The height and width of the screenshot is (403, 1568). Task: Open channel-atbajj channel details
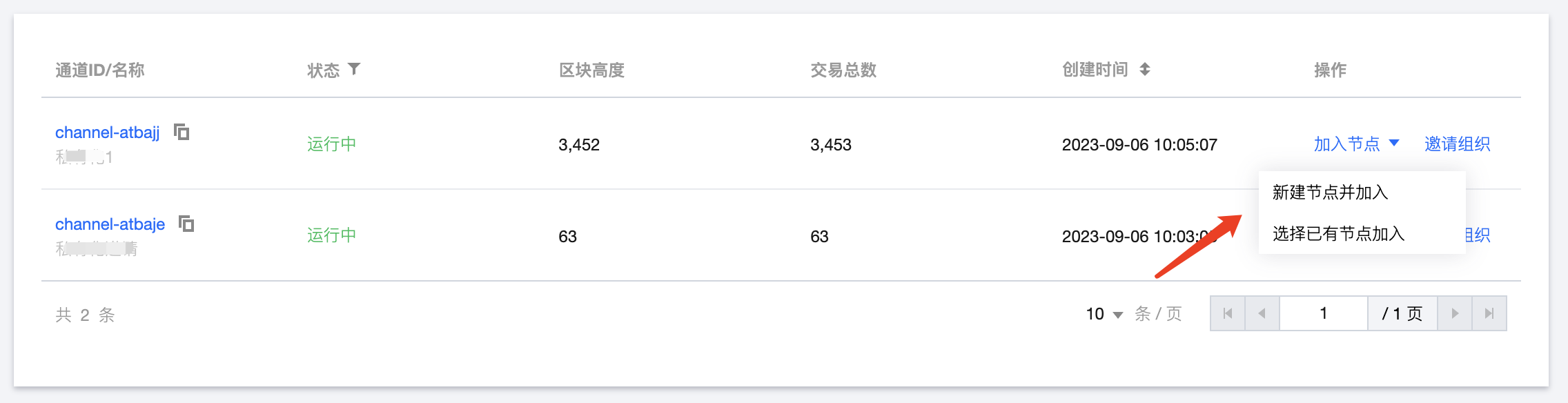click(x=108, y=132)
